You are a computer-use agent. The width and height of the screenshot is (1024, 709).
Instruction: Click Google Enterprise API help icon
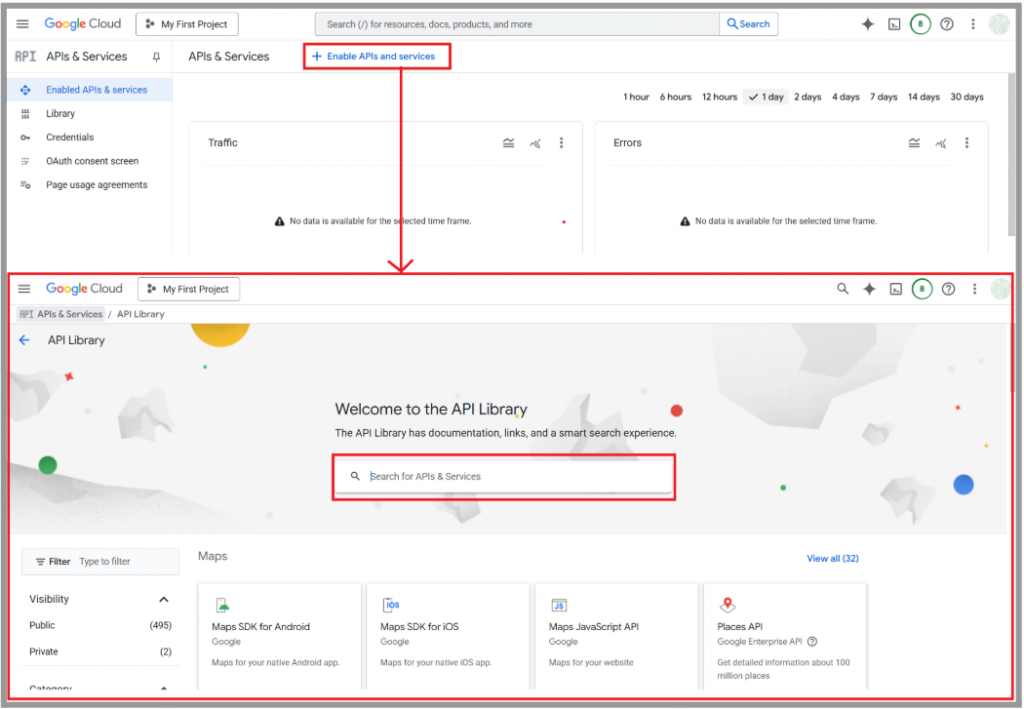click(x=812, y=642)
